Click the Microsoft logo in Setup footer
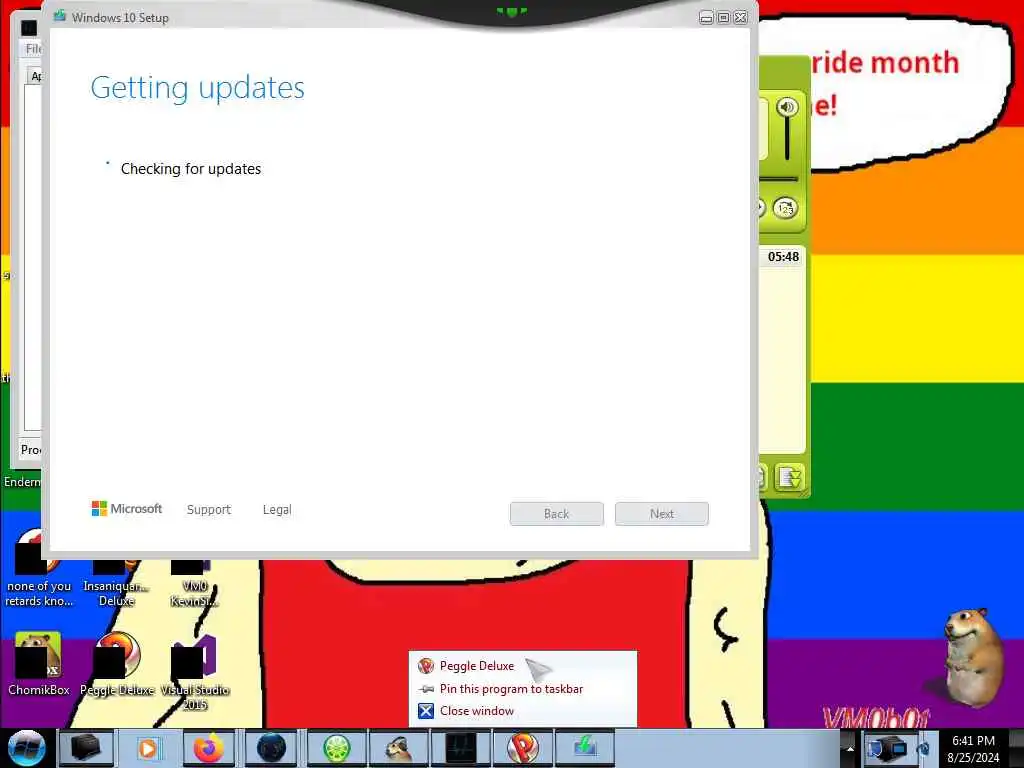Screen dimensions: 1024x768 127,509
